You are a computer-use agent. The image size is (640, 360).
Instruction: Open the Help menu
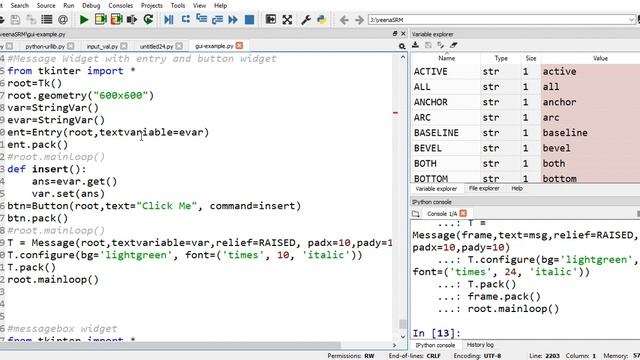pyautogui.click(x=220, y=5)
